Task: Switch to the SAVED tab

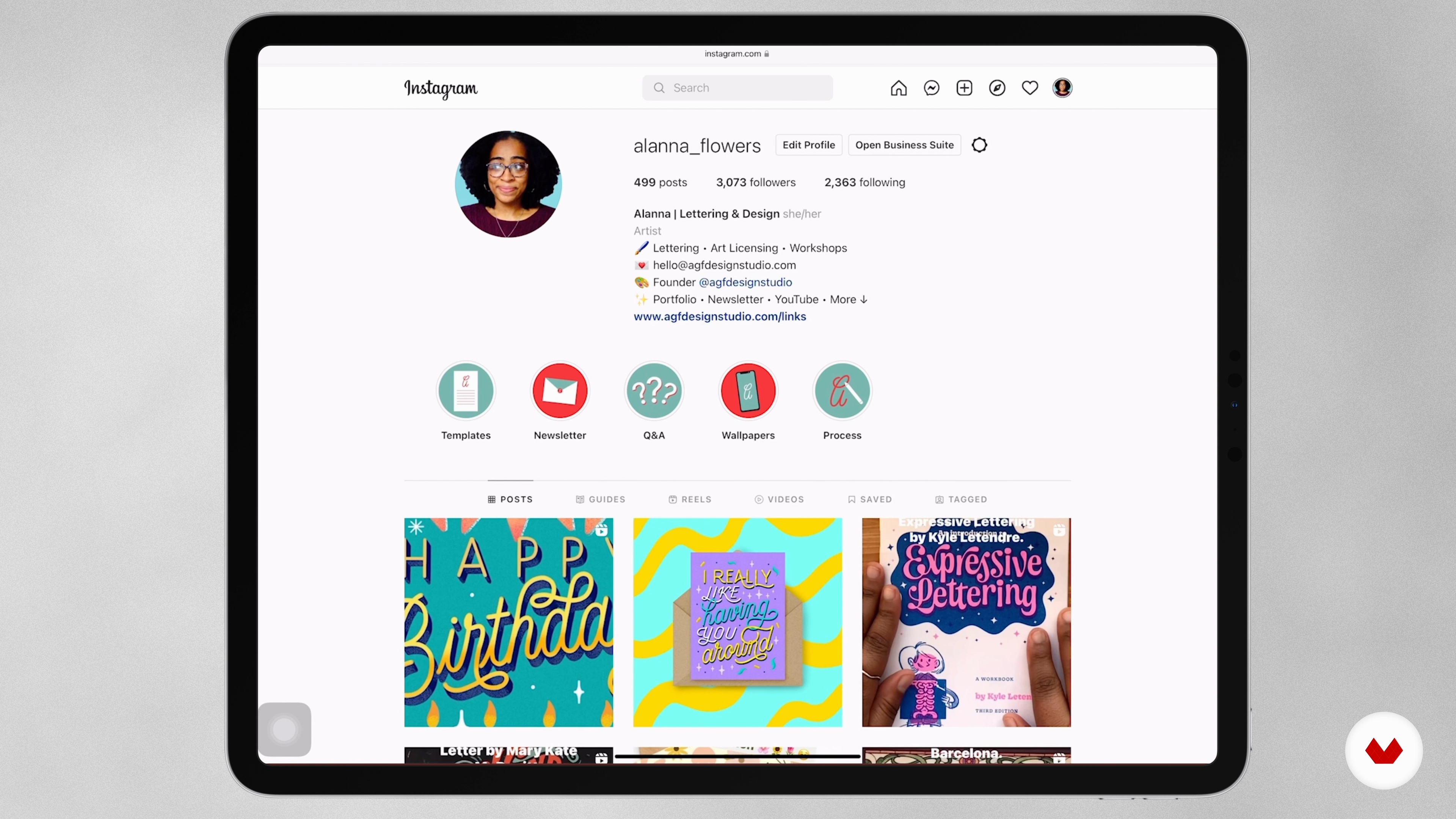Action: pyautogui.click(x=870, y=500)
